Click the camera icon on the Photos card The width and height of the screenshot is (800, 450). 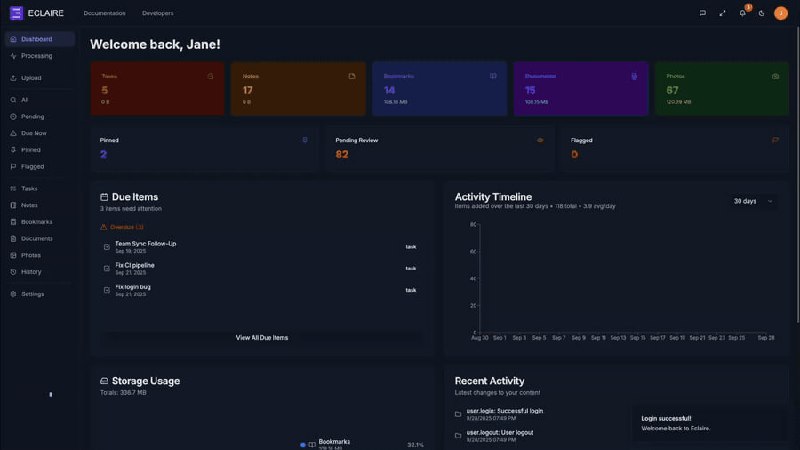pyautogui.click(x=775, y=76)
